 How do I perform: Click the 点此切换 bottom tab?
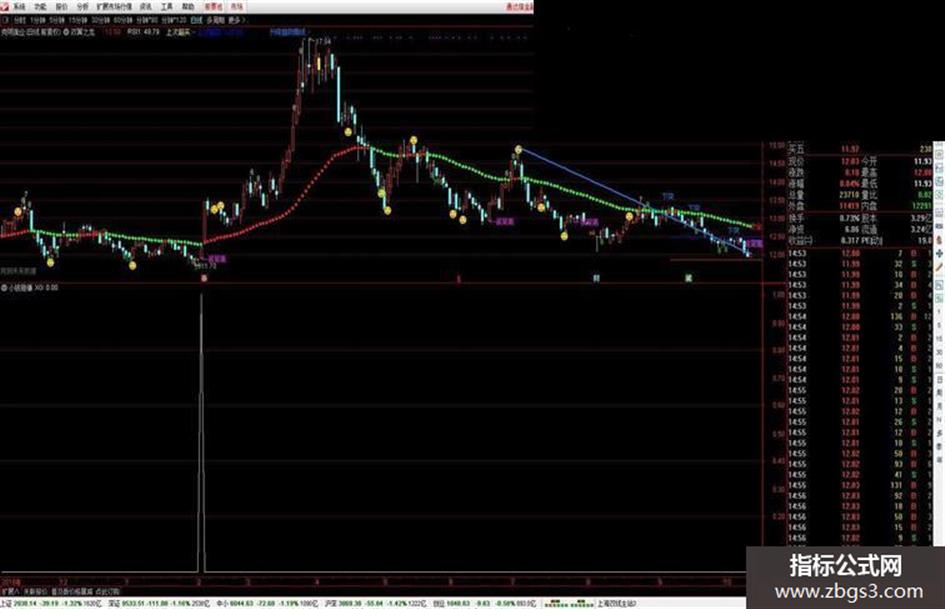108,592
